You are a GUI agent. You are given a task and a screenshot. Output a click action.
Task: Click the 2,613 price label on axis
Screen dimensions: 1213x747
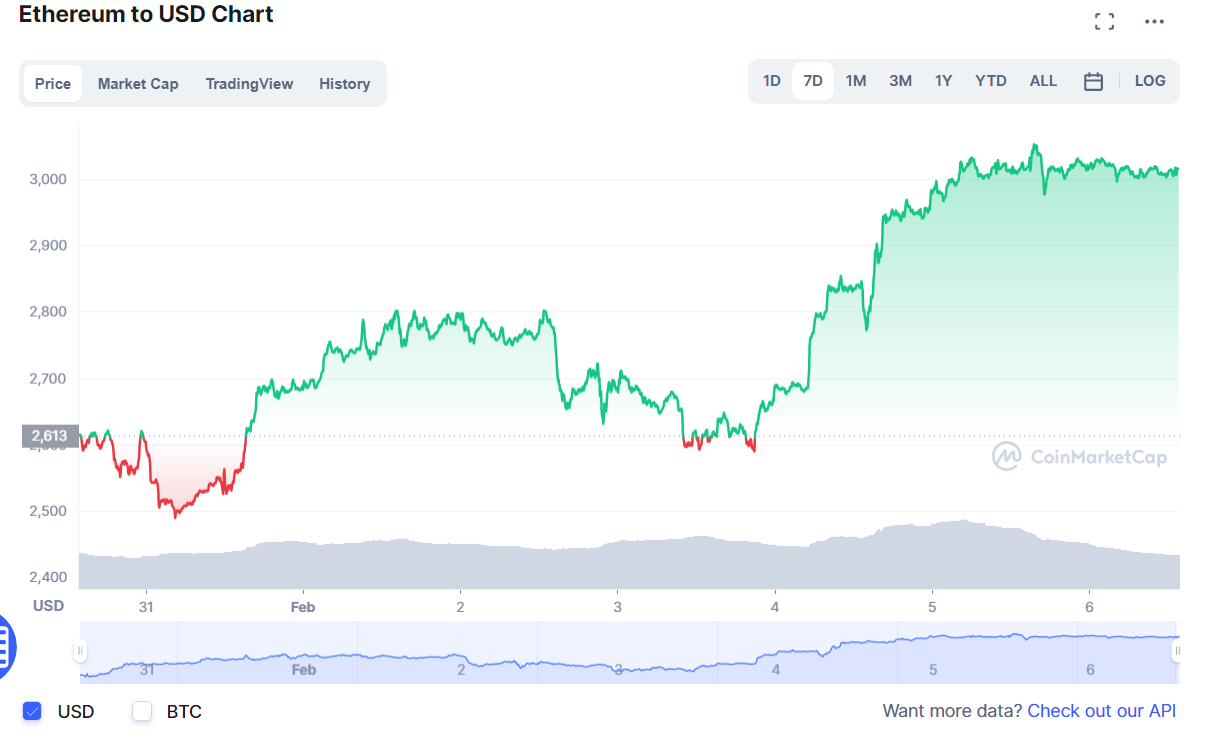click(49, 436)
